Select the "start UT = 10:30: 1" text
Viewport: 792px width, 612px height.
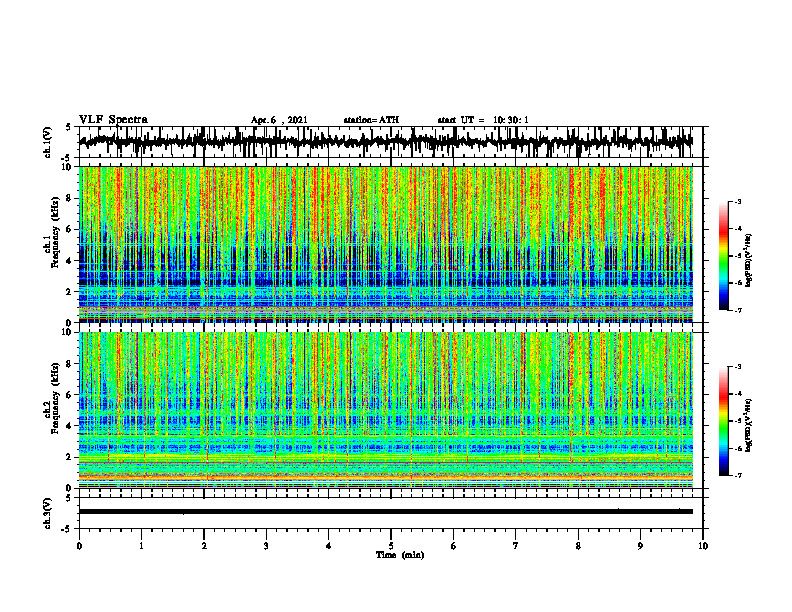pos(483,120)
